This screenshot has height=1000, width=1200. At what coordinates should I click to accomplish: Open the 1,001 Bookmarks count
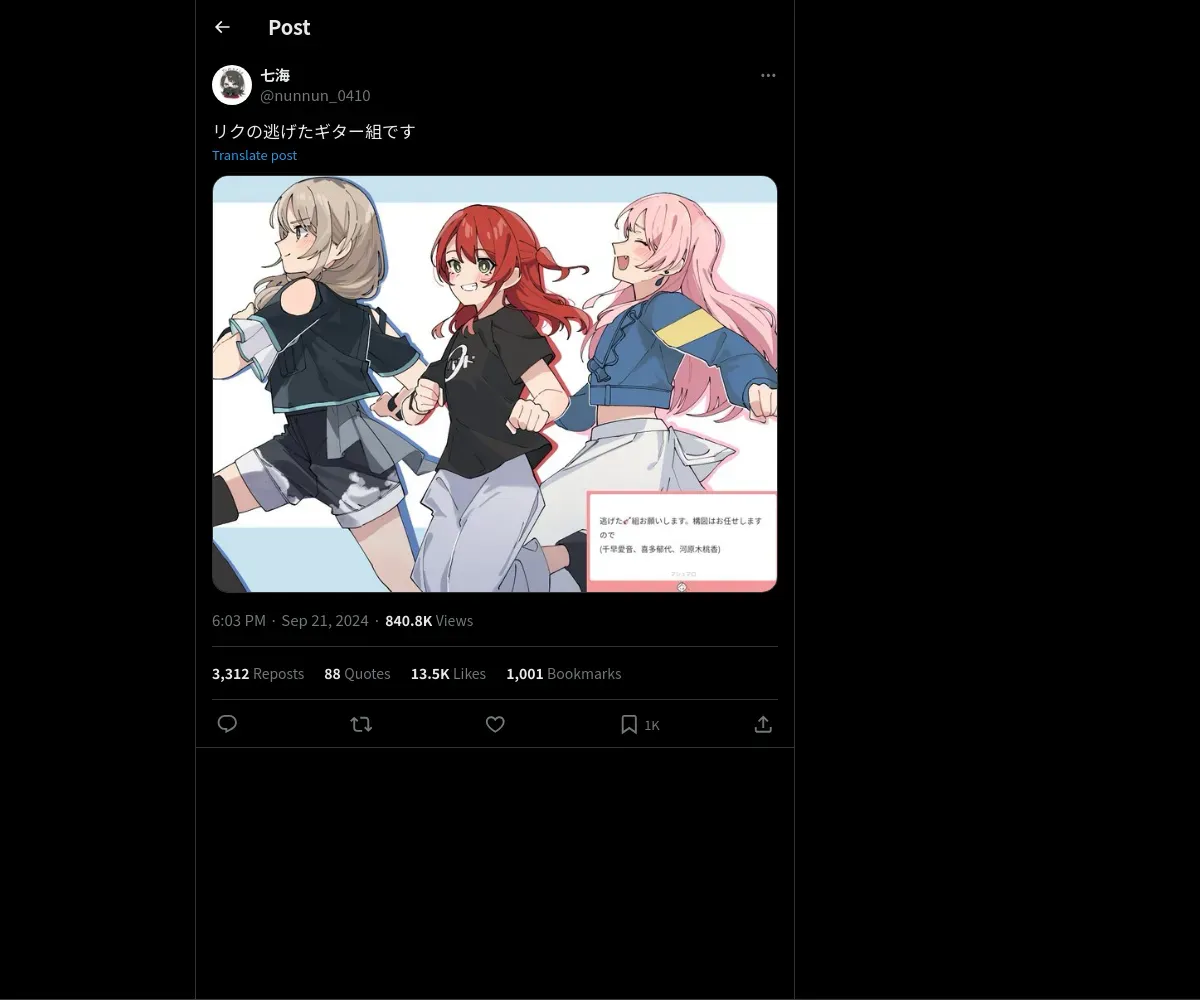coord(564,674)
